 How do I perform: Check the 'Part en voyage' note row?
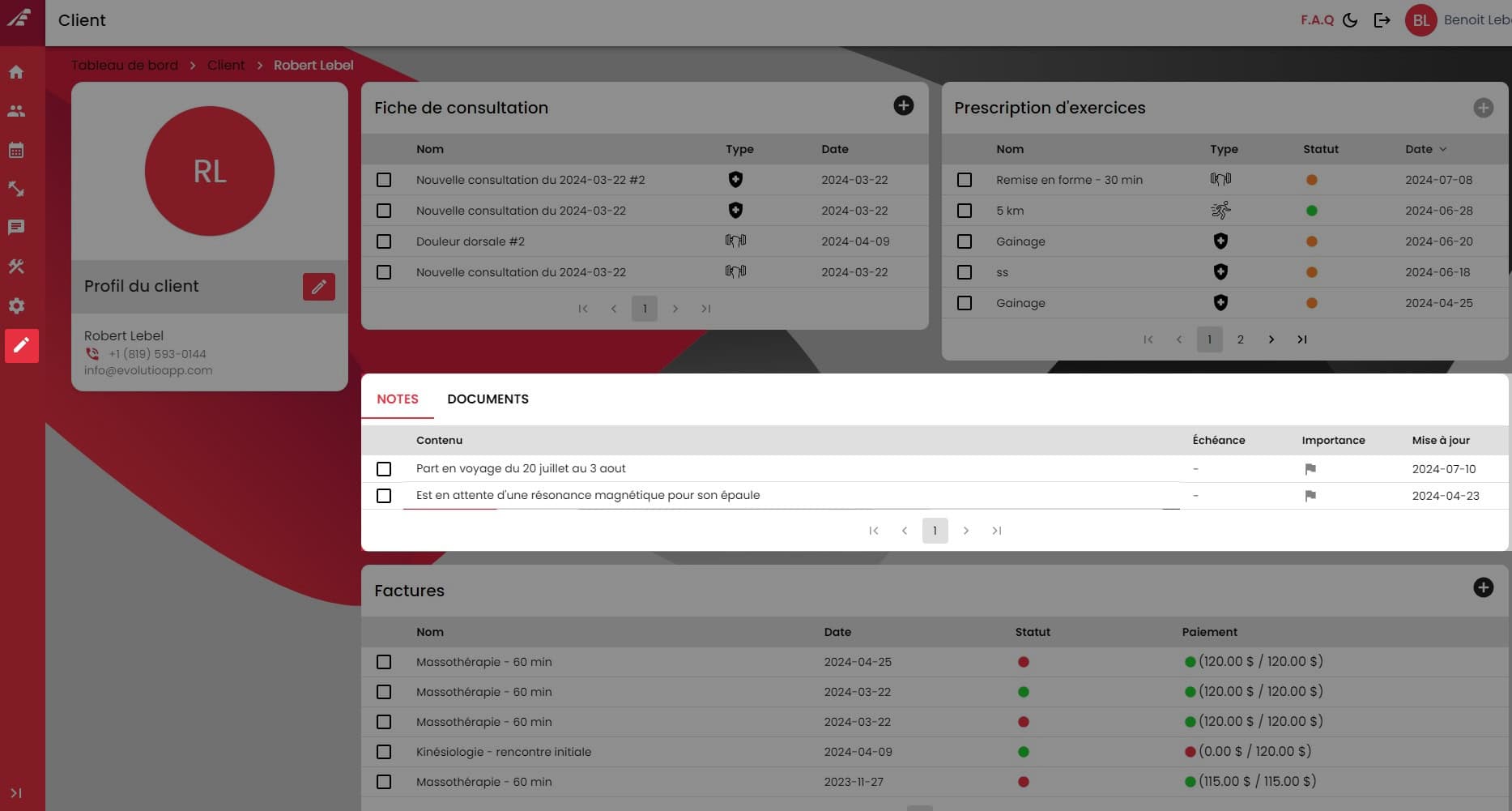tap(384, 469)
